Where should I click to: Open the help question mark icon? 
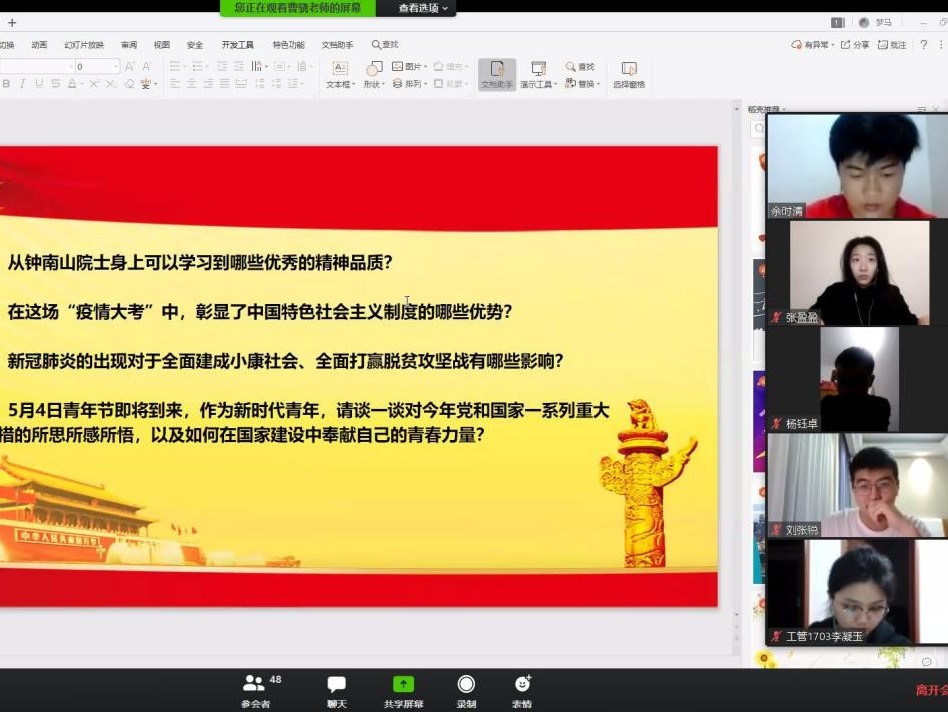(x=924, y=45)
